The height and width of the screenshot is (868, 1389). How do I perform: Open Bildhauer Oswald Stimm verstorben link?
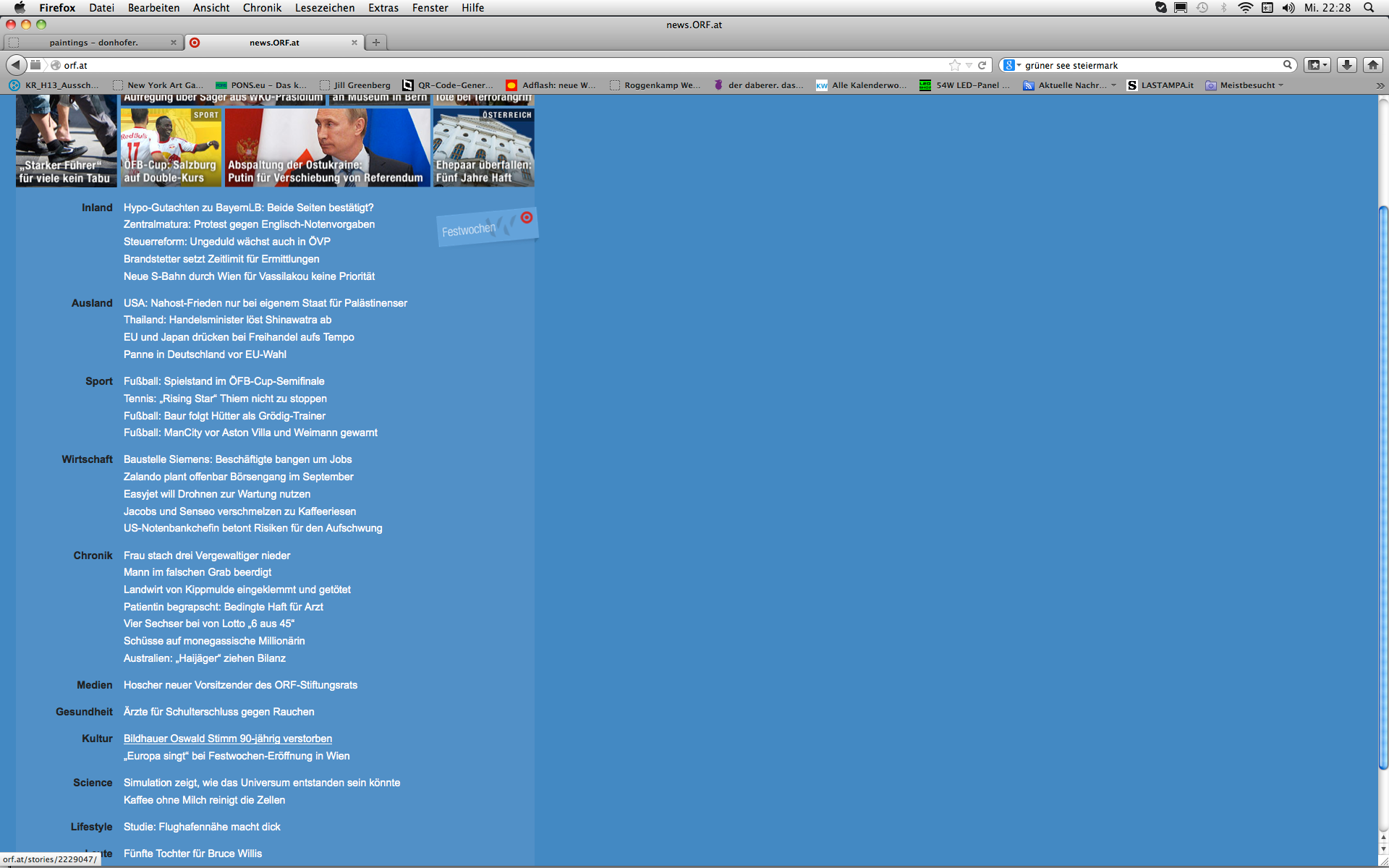[228, 739]
